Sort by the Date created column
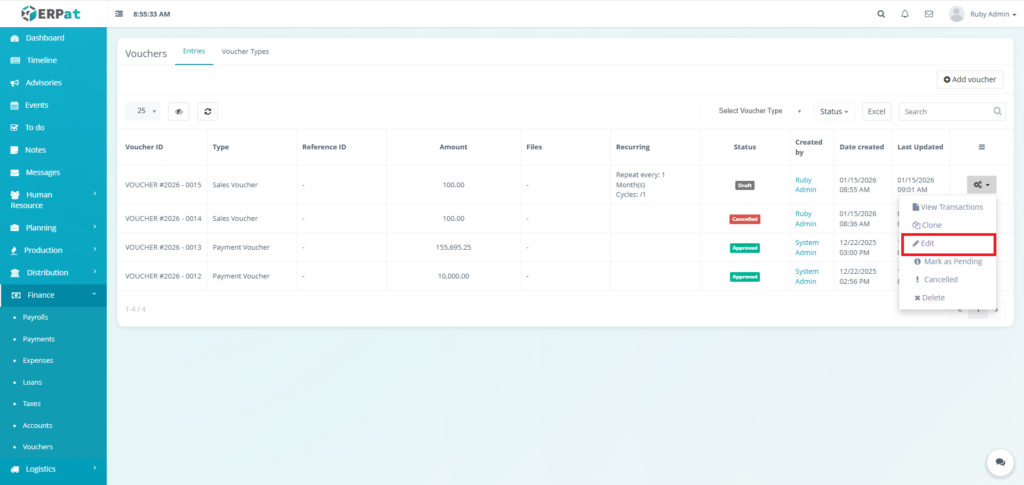Image resolution: width=1024 pixels, height=485 pixels. point(861,147)
